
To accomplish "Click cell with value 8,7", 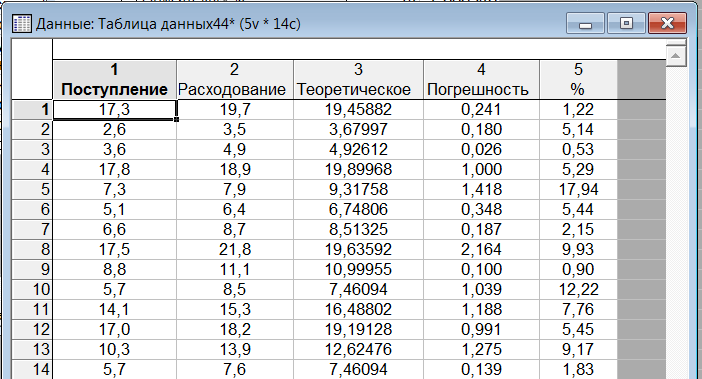I will [x=235, y=230].
